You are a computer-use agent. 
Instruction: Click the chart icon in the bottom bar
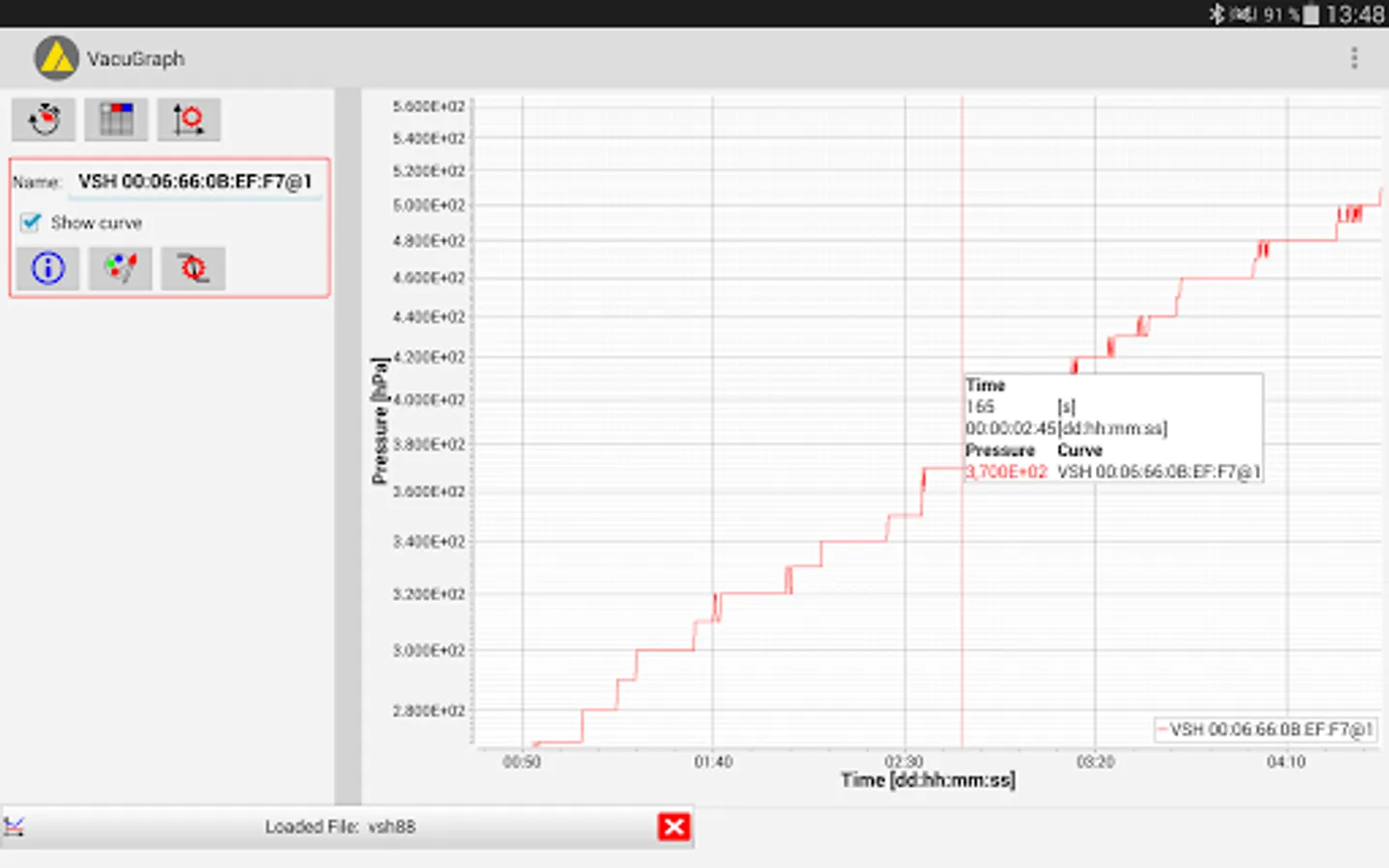tap(15, 827)
